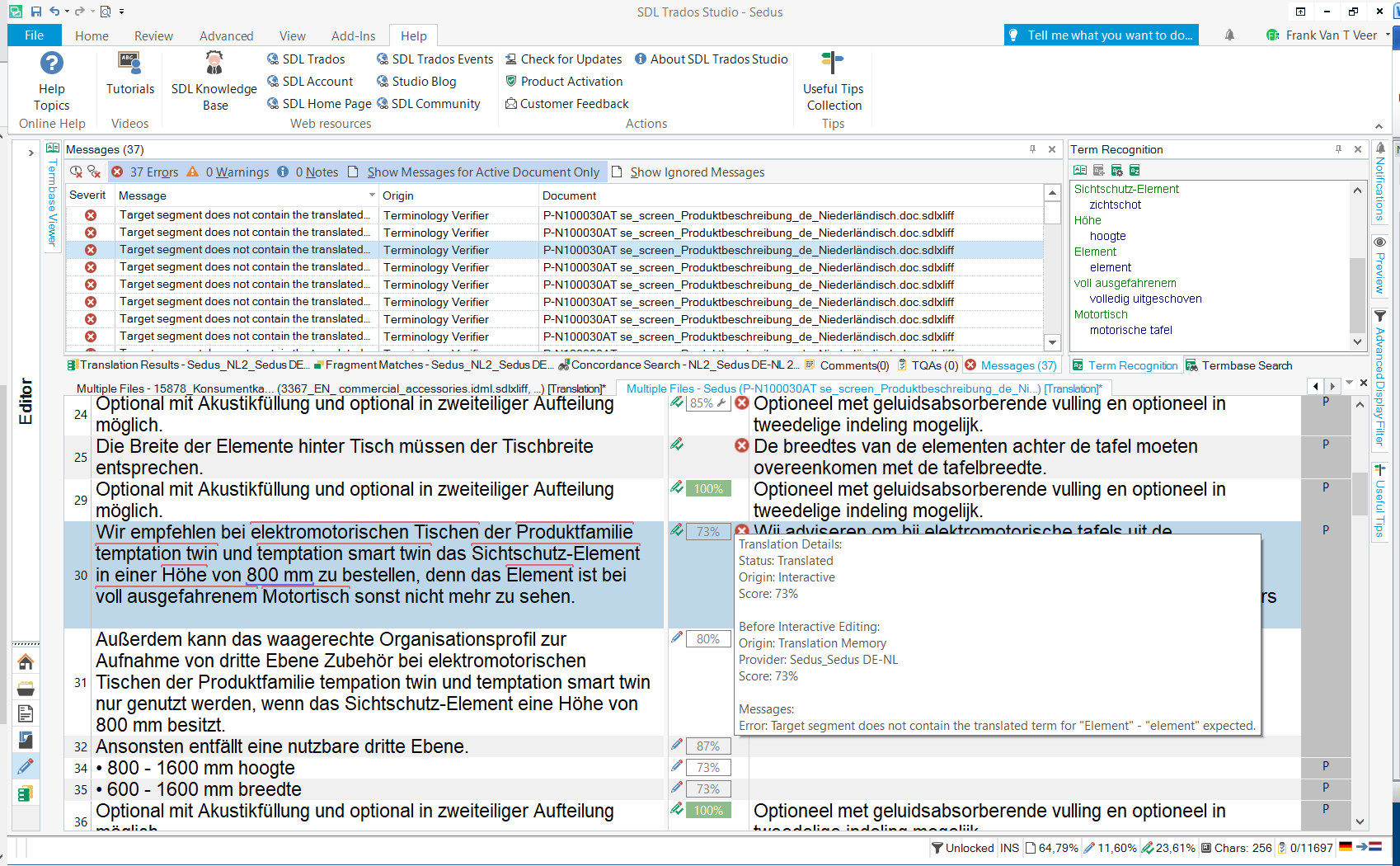Viewport: 1400px width, 866px height.
Task: Pin the Messages panel
Action: 1032,149
